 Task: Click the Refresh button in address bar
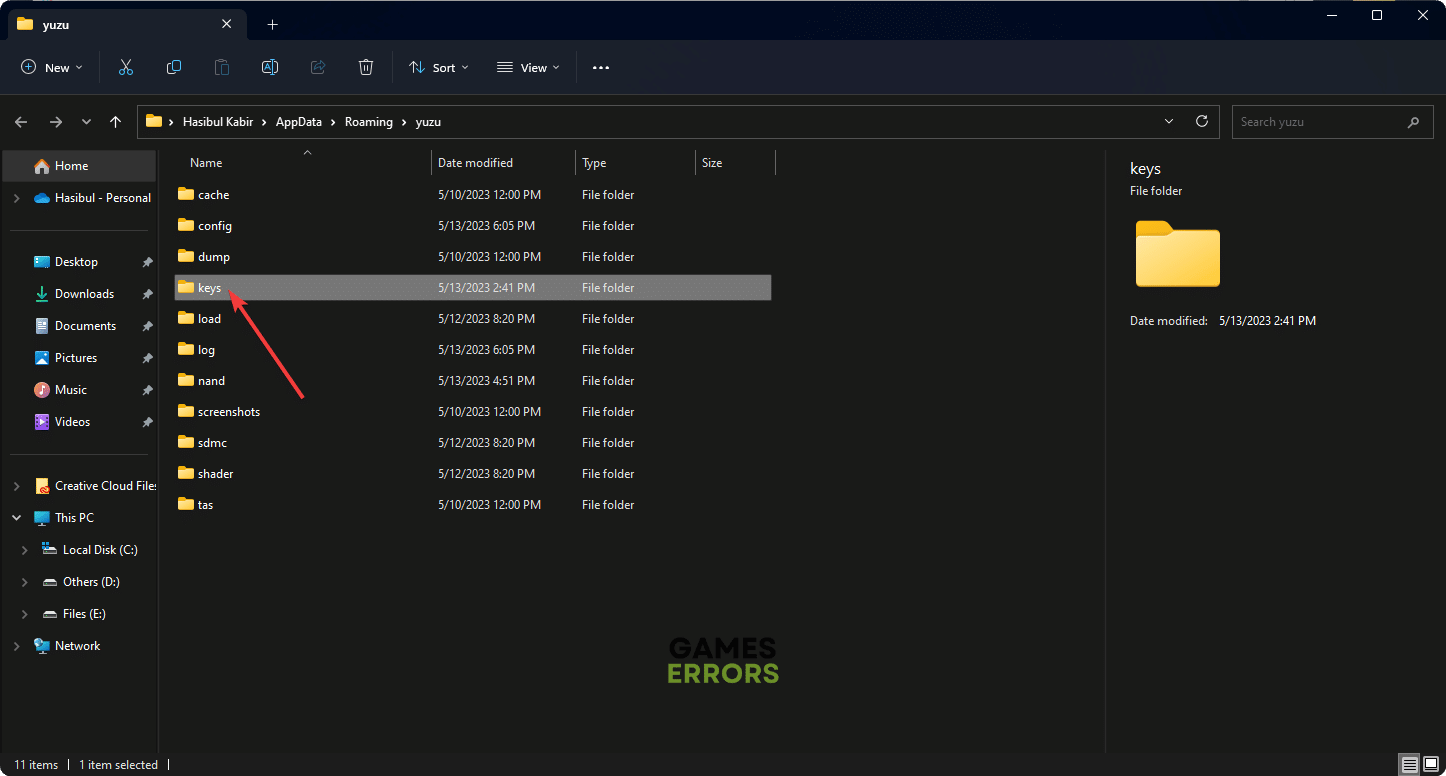pyautogui.click(x=1202, y=121)
